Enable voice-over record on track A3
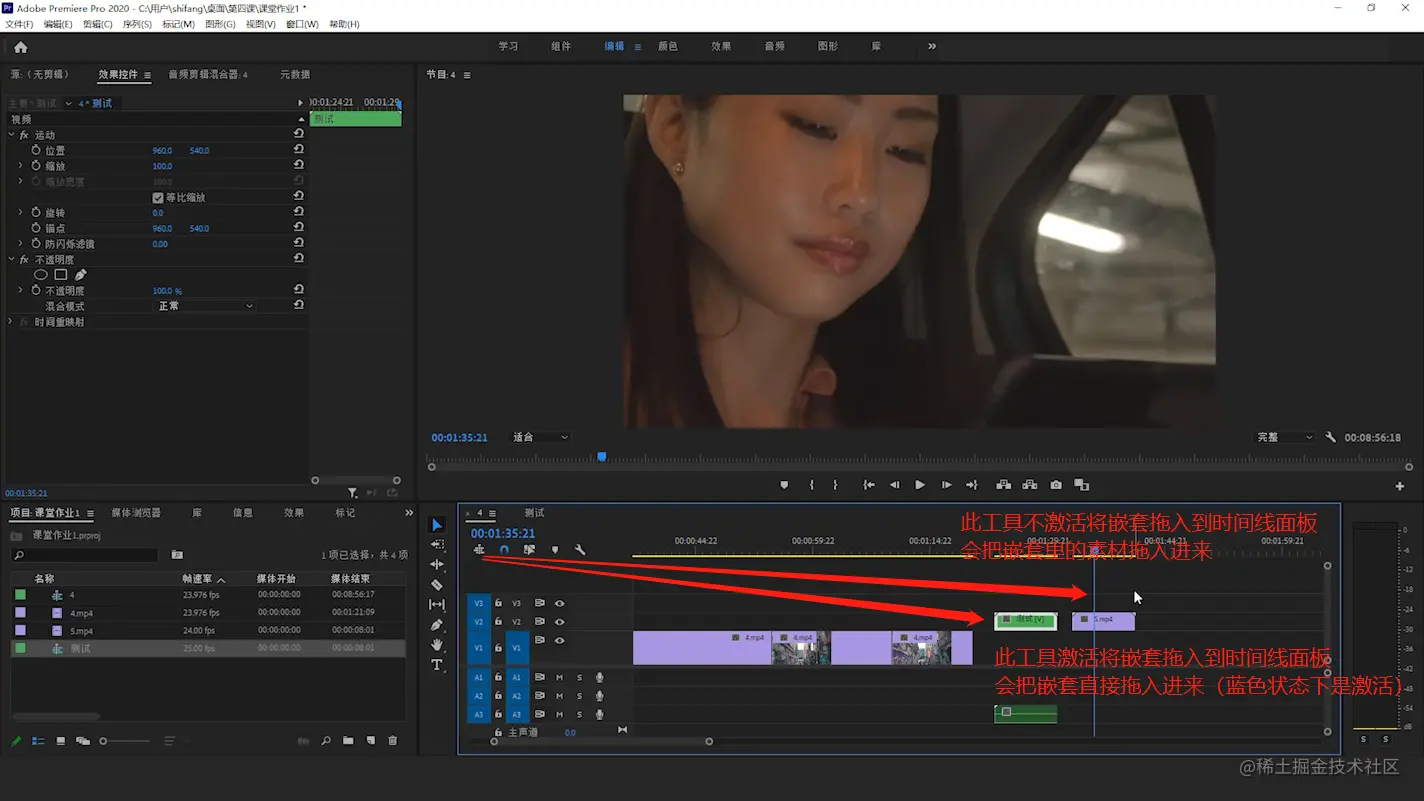Screen dimensions: 1424x801 click(599, 714)
